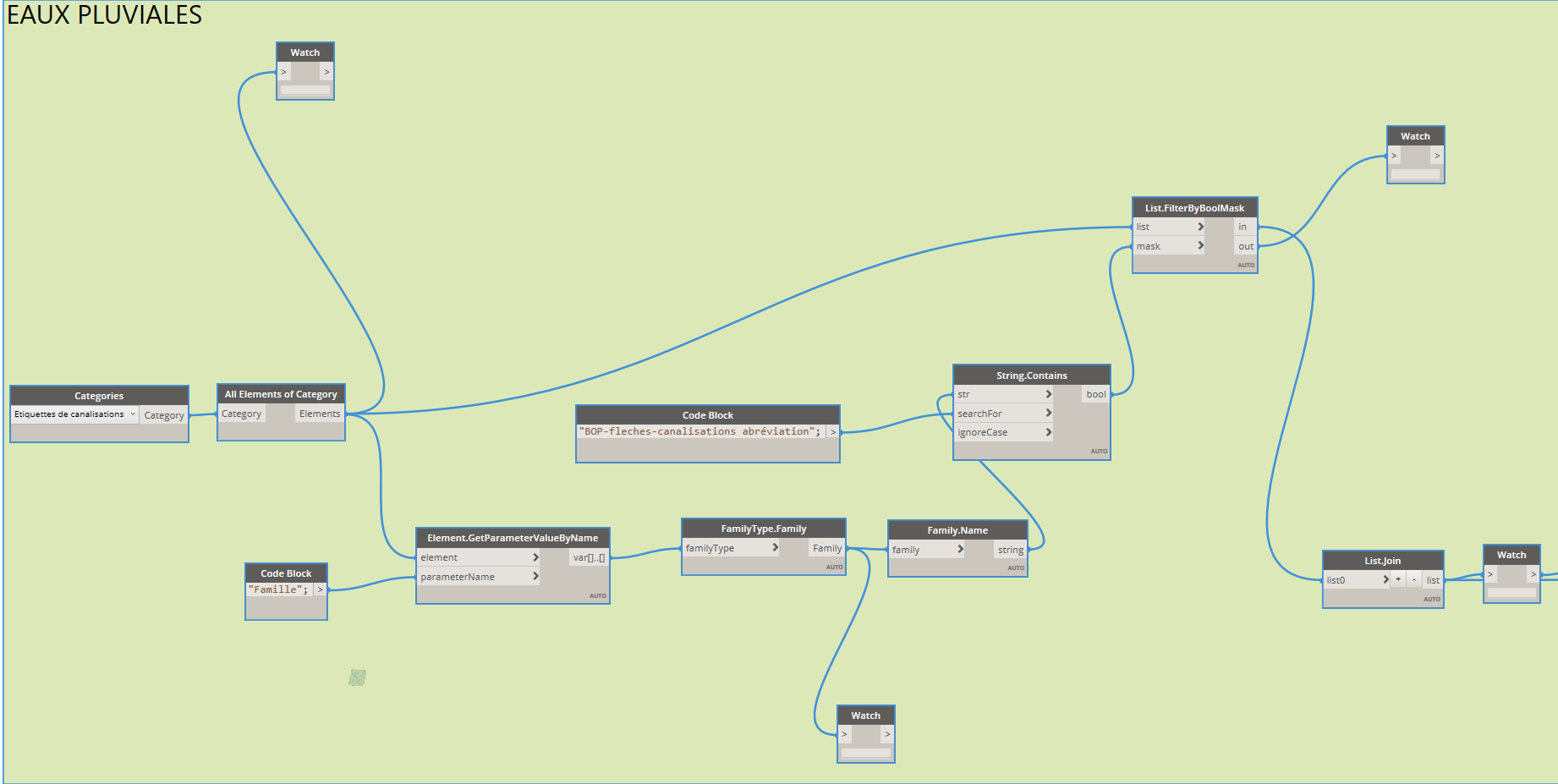Click the parameterName input port chevron
Viewport: 1558px width, 784px height.
[x=535, y=577]
